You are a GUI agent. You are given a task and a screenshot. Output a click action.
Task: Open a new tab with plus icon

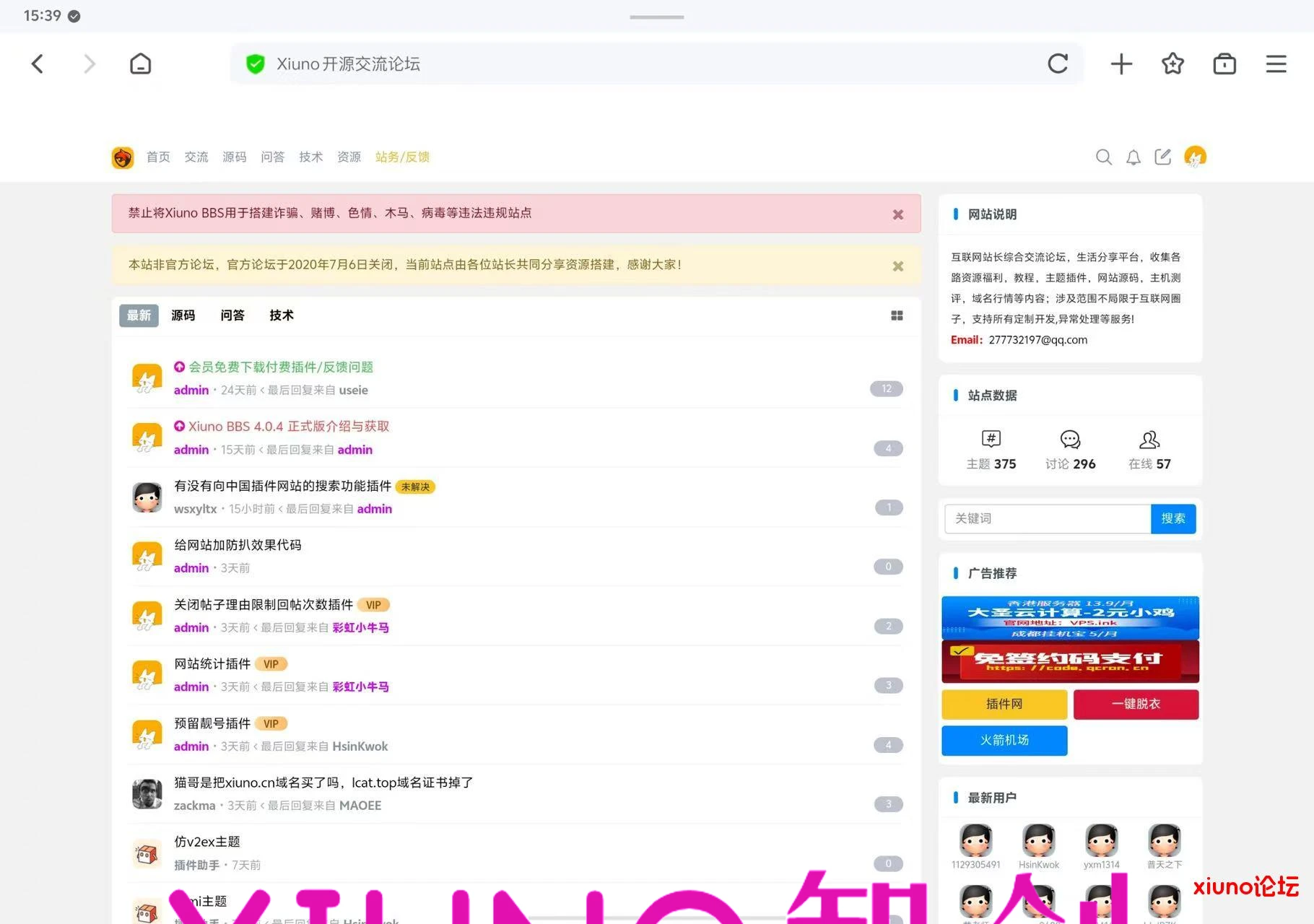(x=1121, y=64)
